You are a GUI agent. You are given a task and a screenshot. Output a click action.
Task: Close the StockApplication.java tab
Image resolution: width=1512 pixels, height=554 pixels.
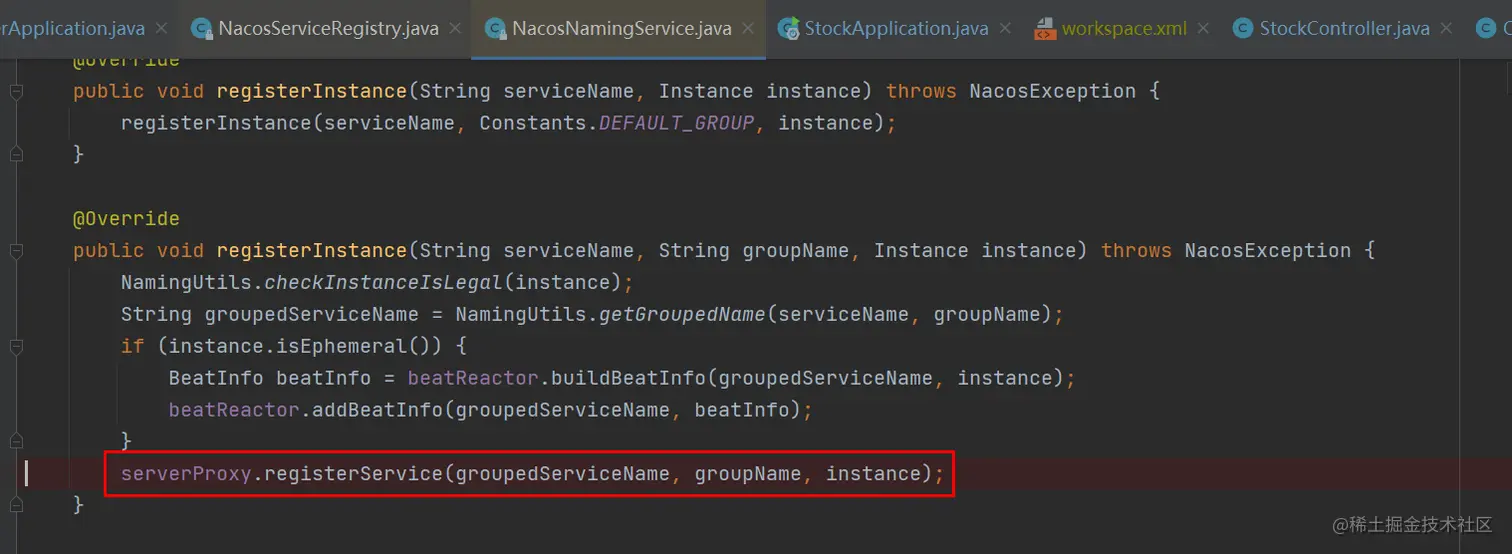1005,29
